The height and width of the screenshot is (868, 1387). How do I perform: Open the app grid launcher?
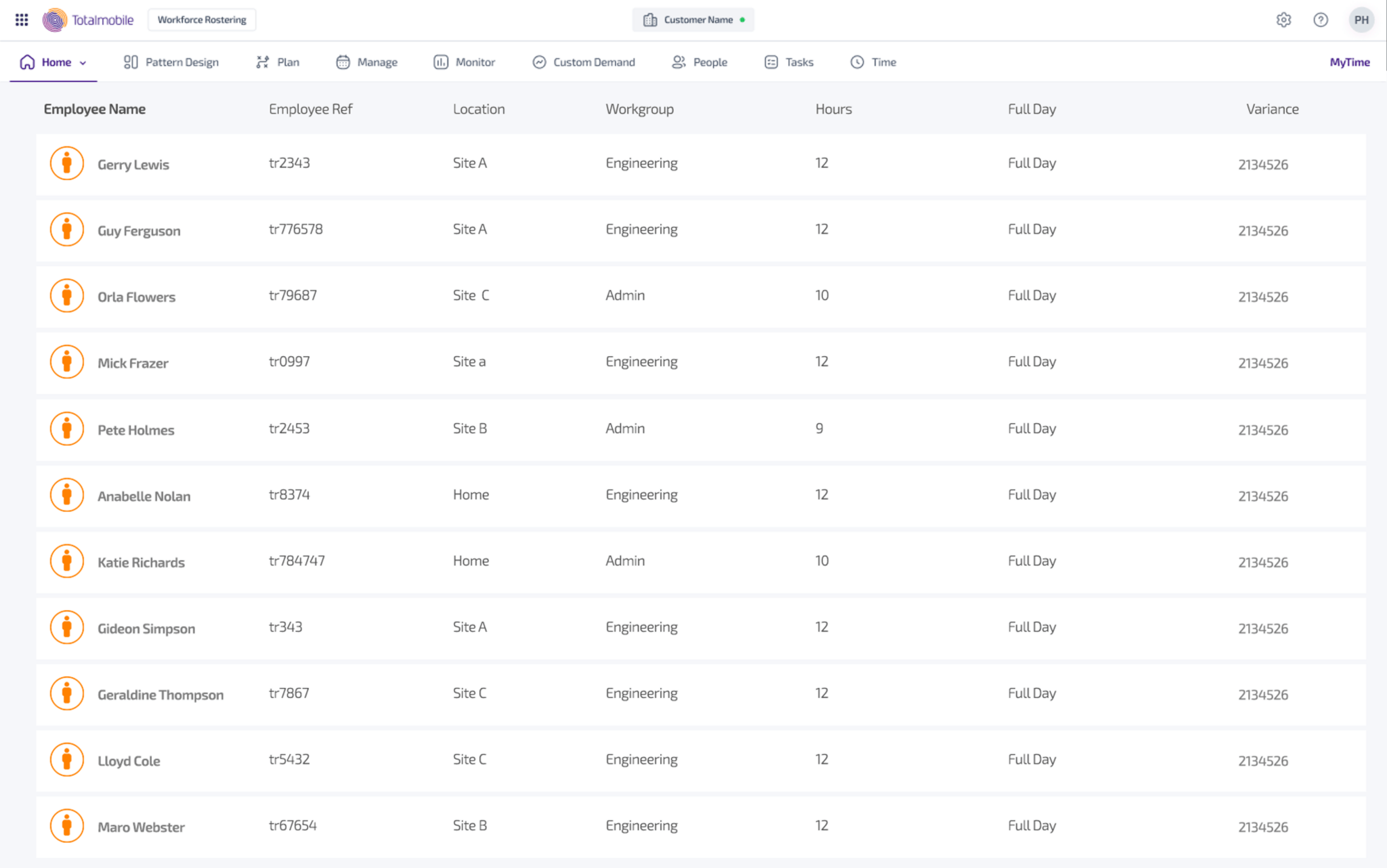tap(21, 20)
